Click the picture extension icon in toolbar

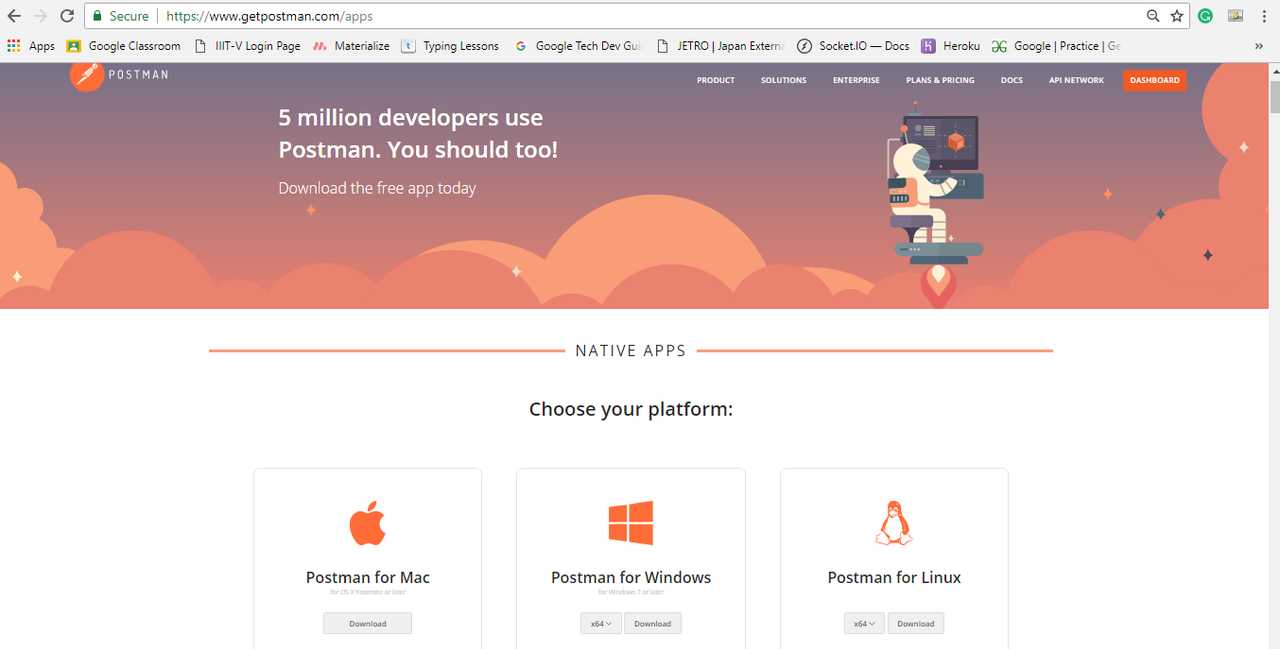click(x=1236, y=16)
